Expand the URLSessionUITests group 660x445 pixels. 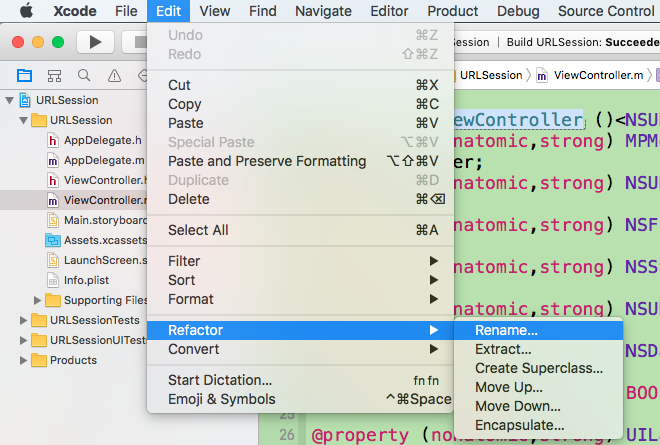(x=23, y=340)
